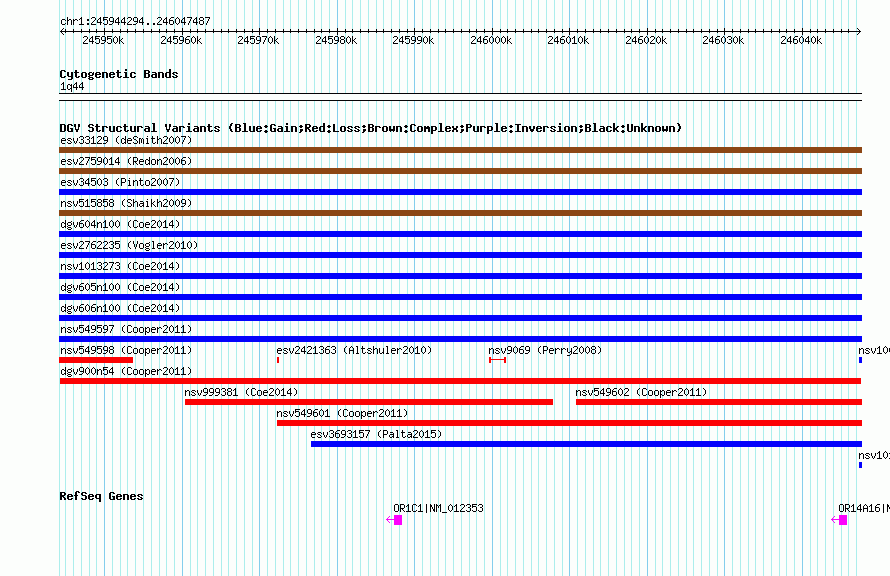Select the blue esv34503 gain bar

[460, 192]
